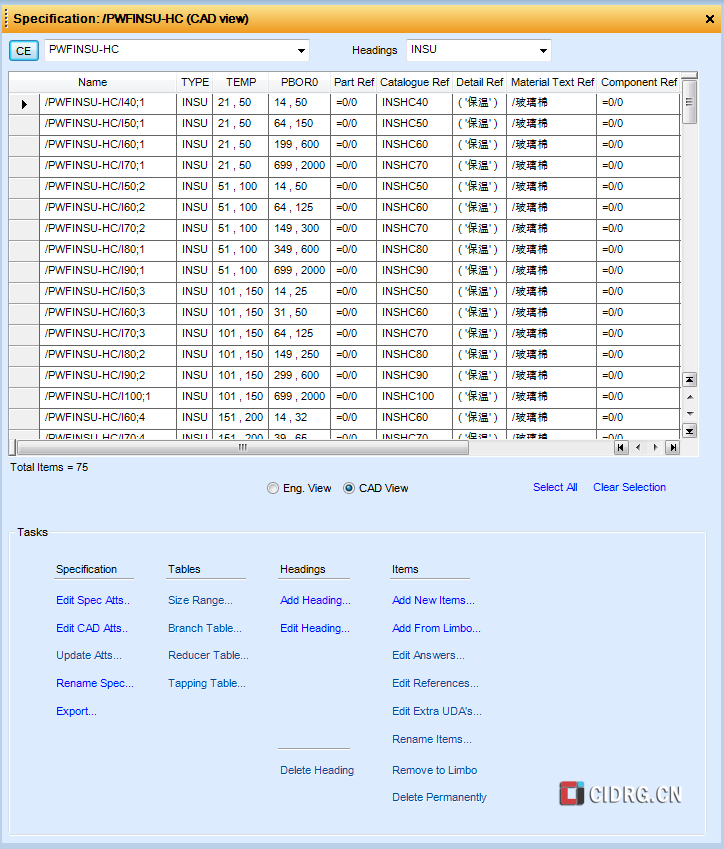Open the PWFINSU-HC specification dropdown
Viewport: 724px width, 849px height.
301,51
